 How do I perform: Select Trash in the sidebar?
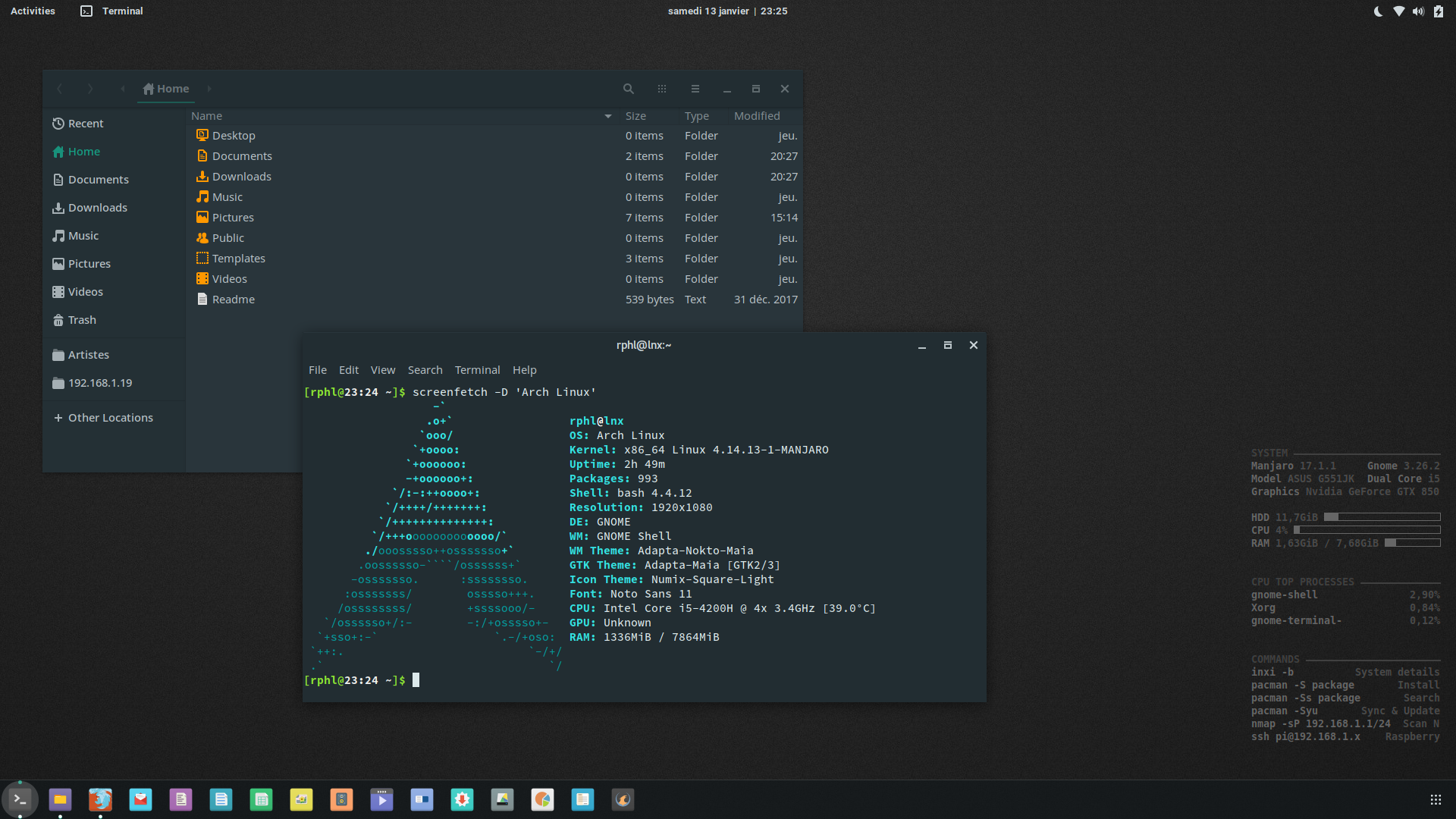(x=81, y=320)
